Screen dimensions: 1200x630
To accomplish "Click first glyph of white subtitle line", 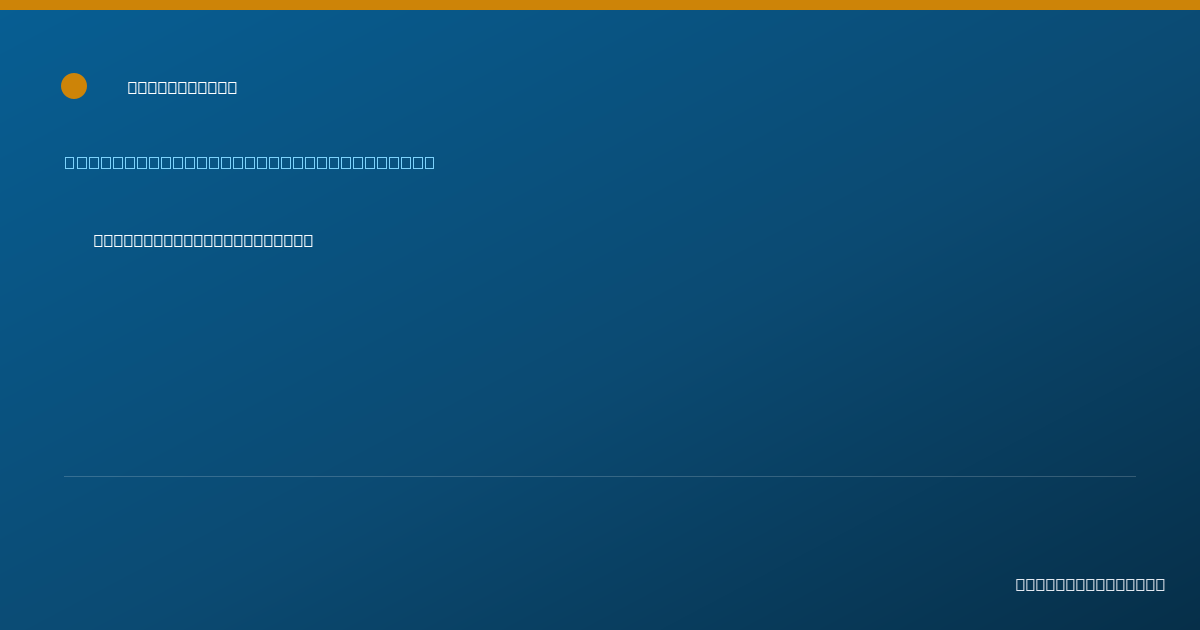I will 99,240.
